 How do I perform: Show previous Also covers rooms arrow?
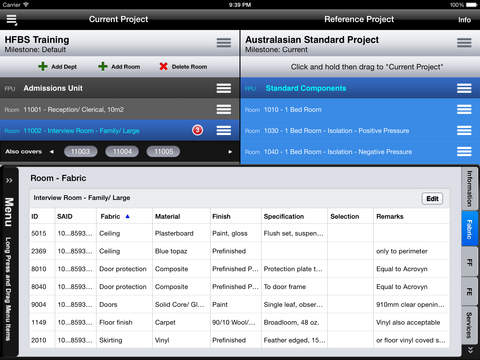(51, 152)
